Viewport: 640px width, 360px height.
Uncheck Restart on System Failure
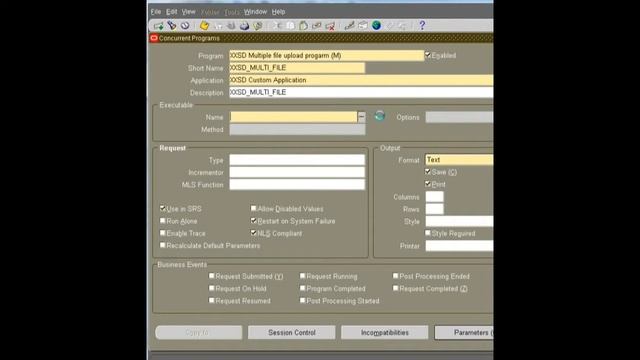253,220
